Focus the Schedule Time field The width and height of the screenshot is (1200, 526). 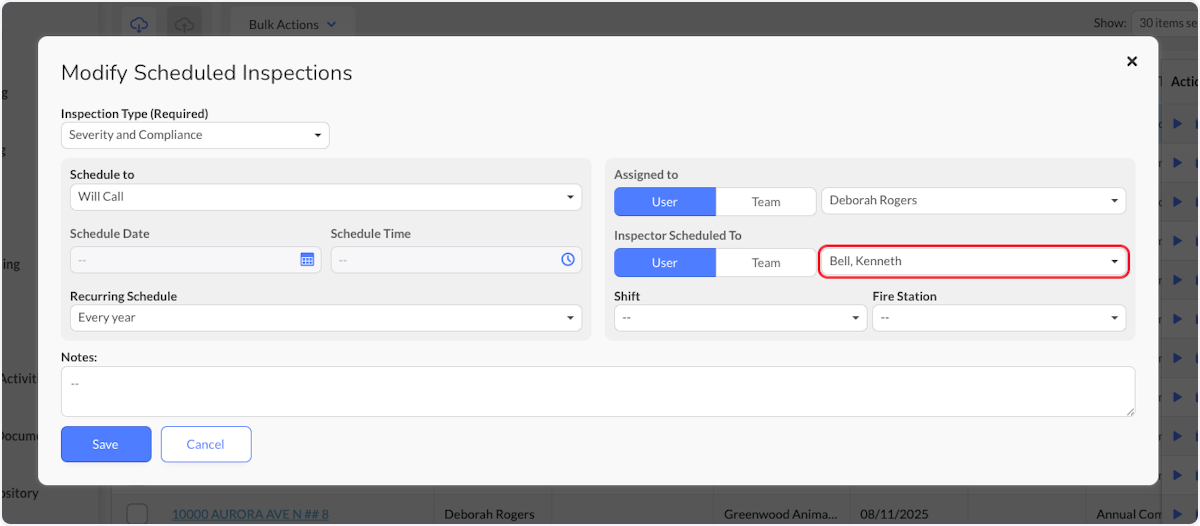[455, 260]
